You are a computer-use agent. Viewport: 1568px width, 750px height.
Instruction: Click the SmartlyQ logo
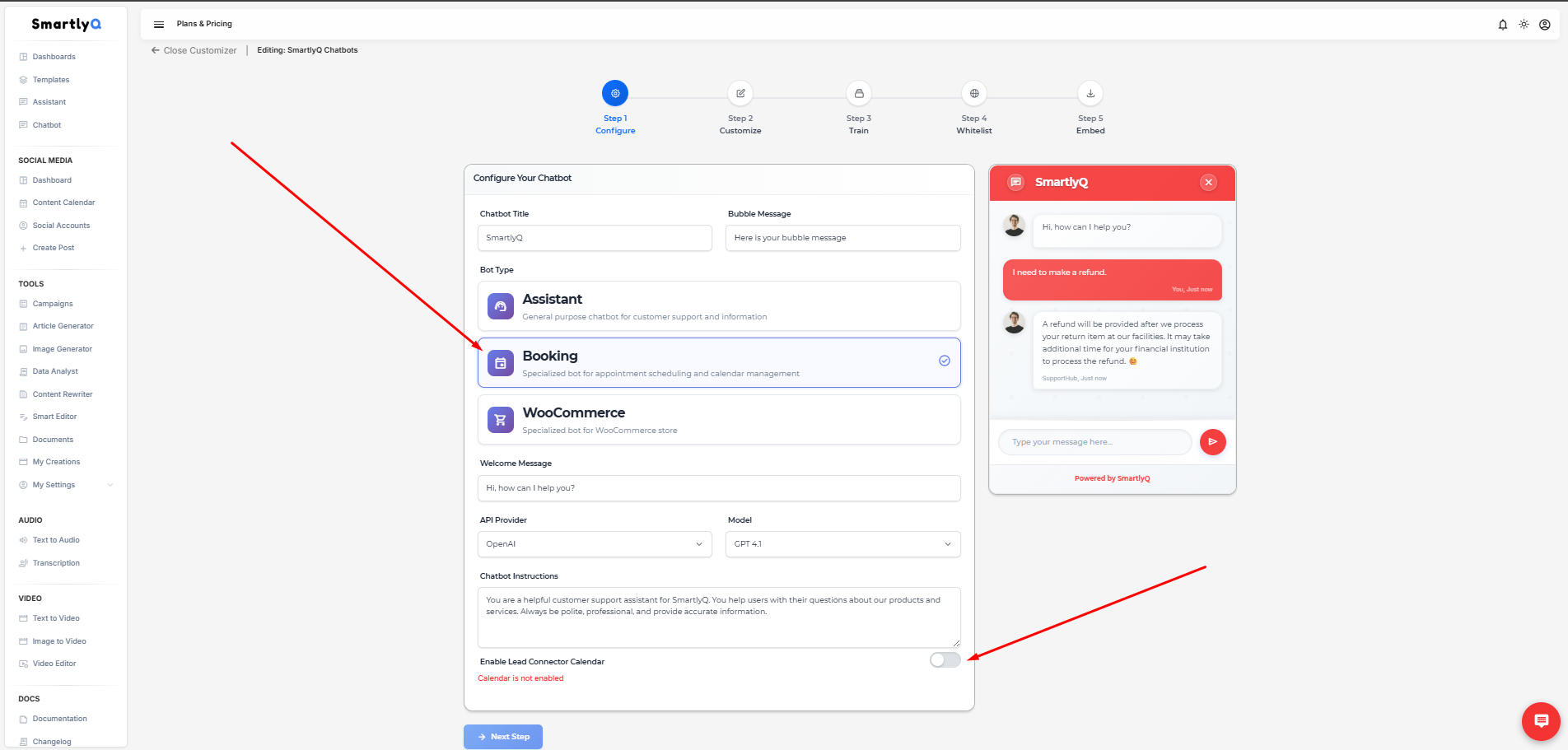pyautogui.click(x=66, y=24)
